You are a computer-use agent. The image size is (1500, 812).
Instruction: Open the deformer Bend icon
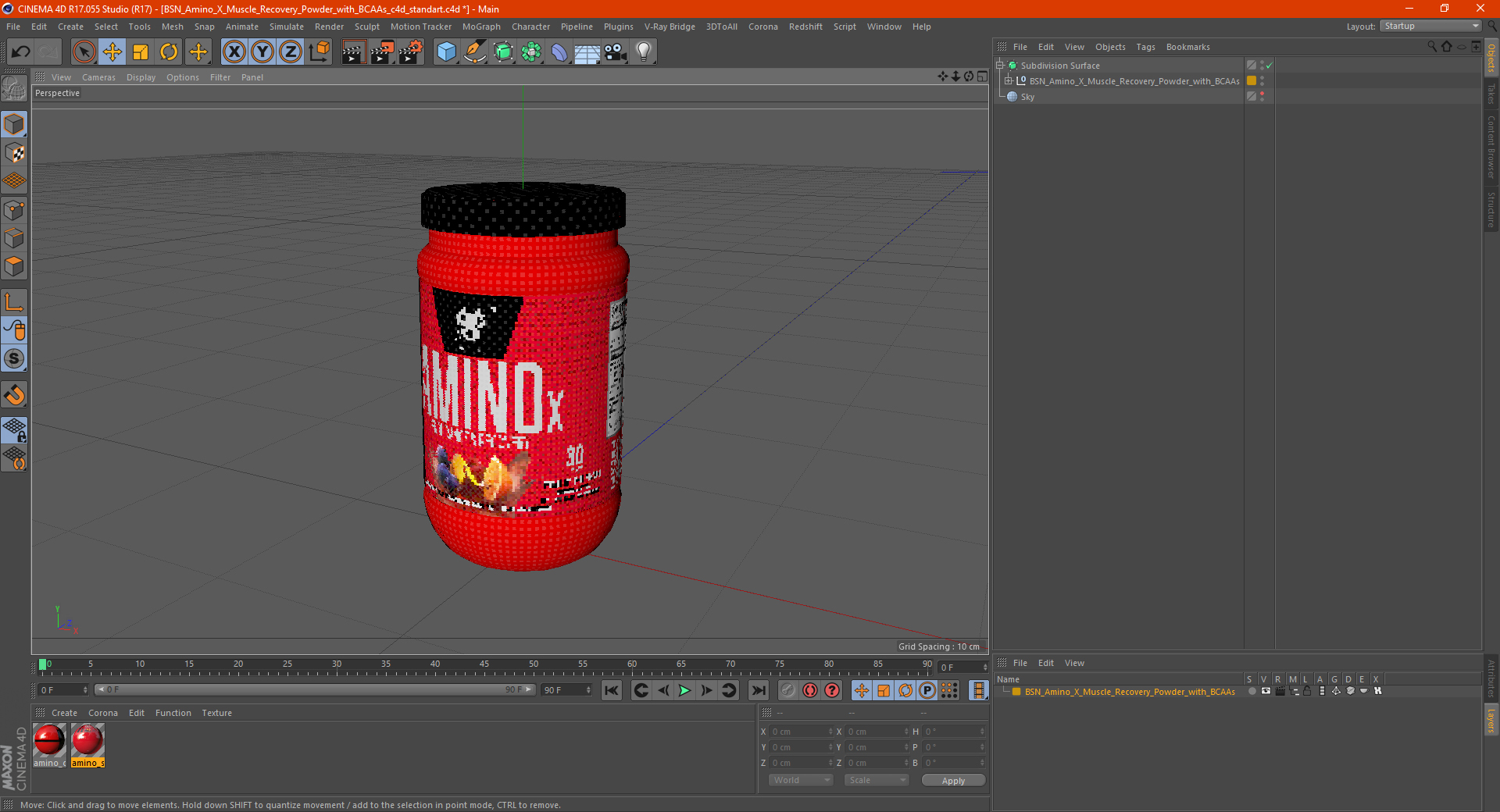tap(559, 52)
